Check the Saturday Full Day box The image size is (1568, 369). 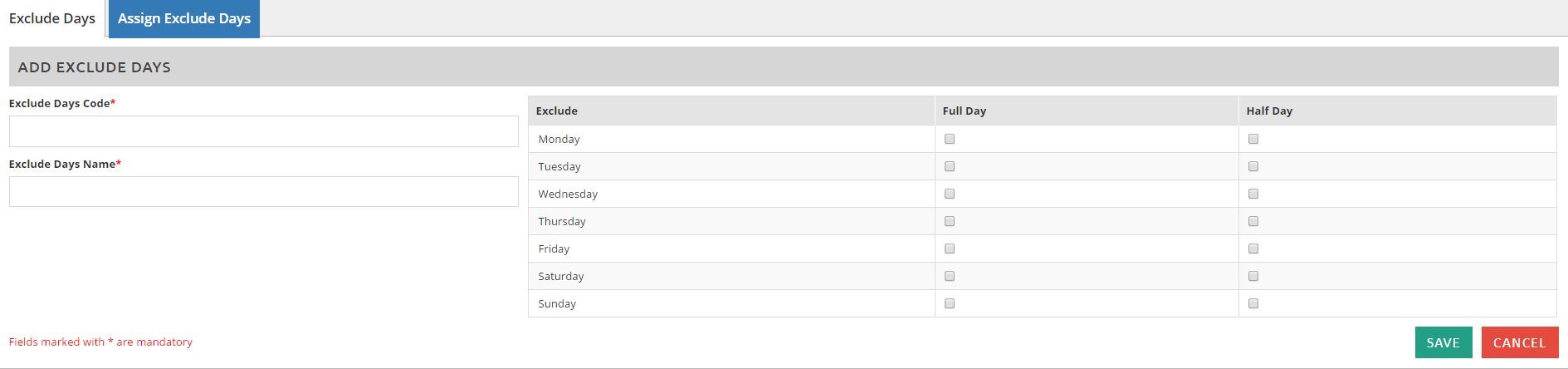[x=950, y=277]
